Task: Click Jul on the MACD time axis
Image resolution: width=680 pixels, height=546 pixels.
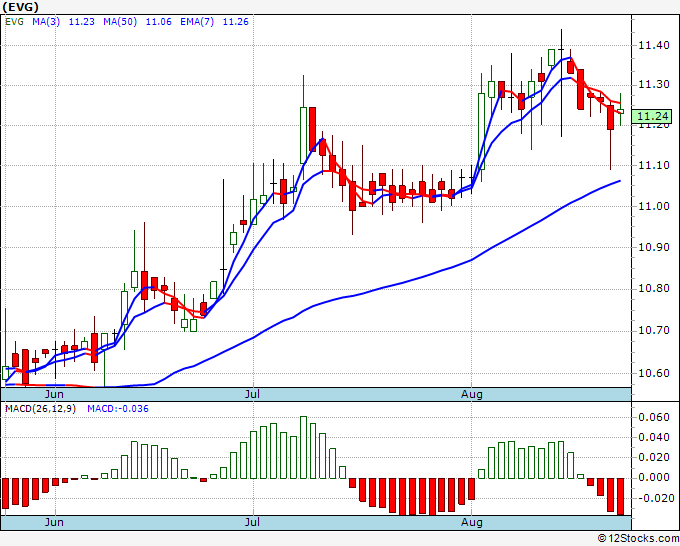Action: [x=252, y=522]
